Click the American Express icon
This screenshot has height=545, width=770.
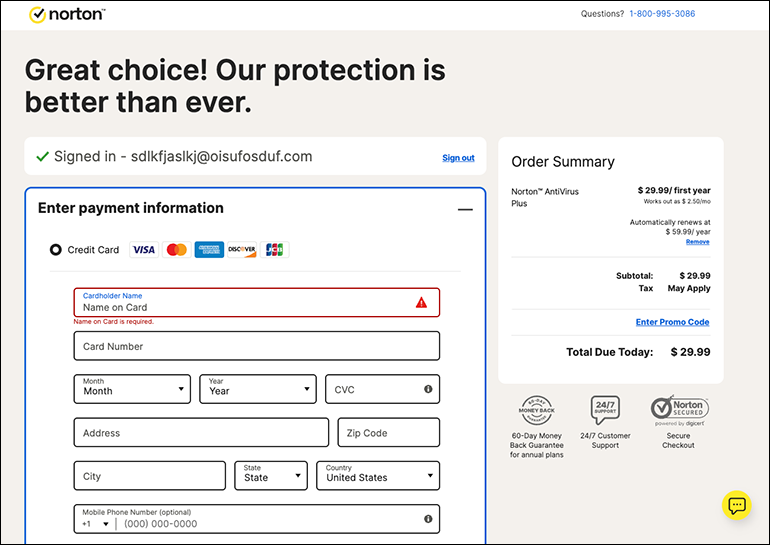(209, 250)
